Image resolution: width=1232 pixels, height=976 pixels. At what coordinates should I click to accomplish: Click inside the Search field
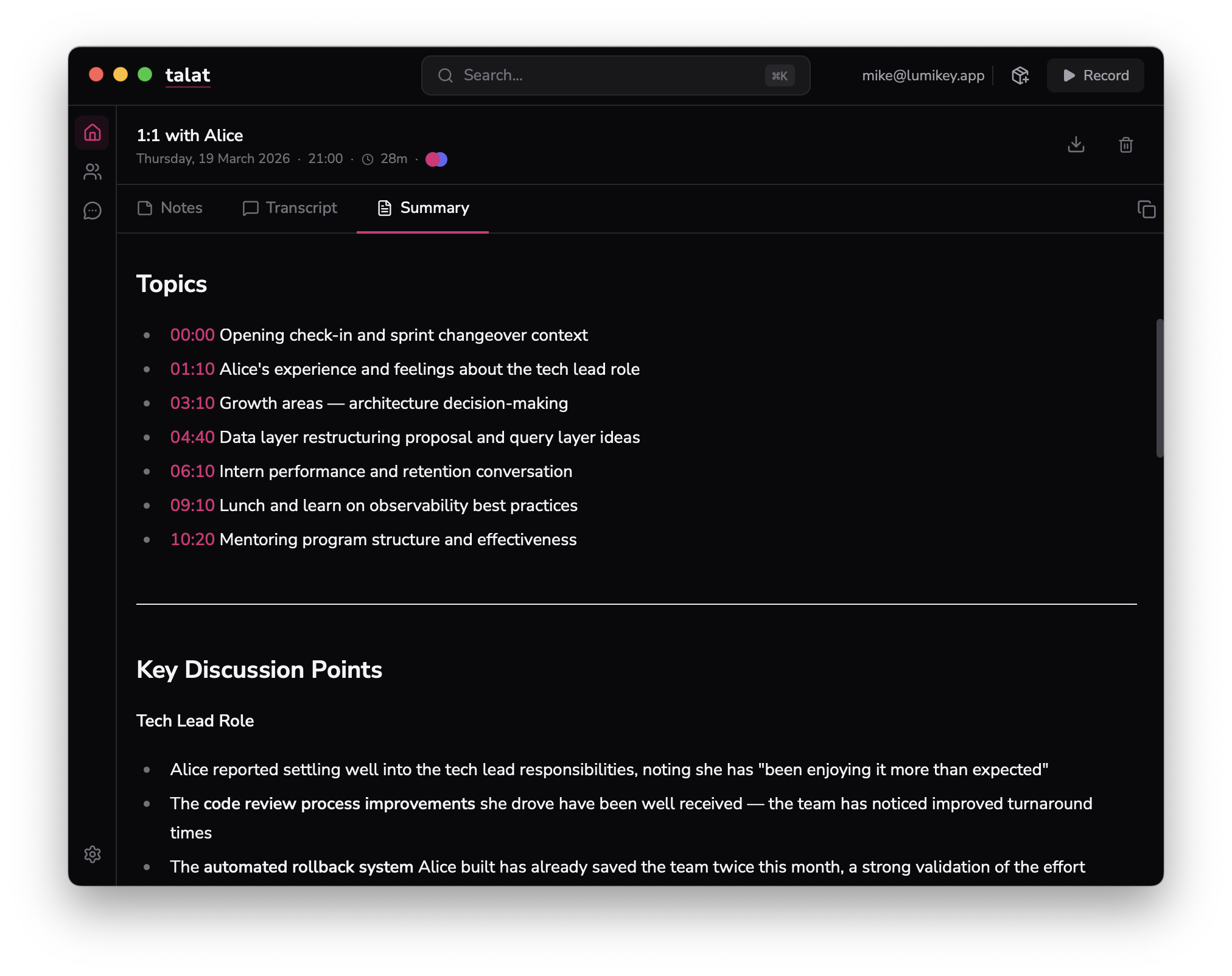[615, 75]
